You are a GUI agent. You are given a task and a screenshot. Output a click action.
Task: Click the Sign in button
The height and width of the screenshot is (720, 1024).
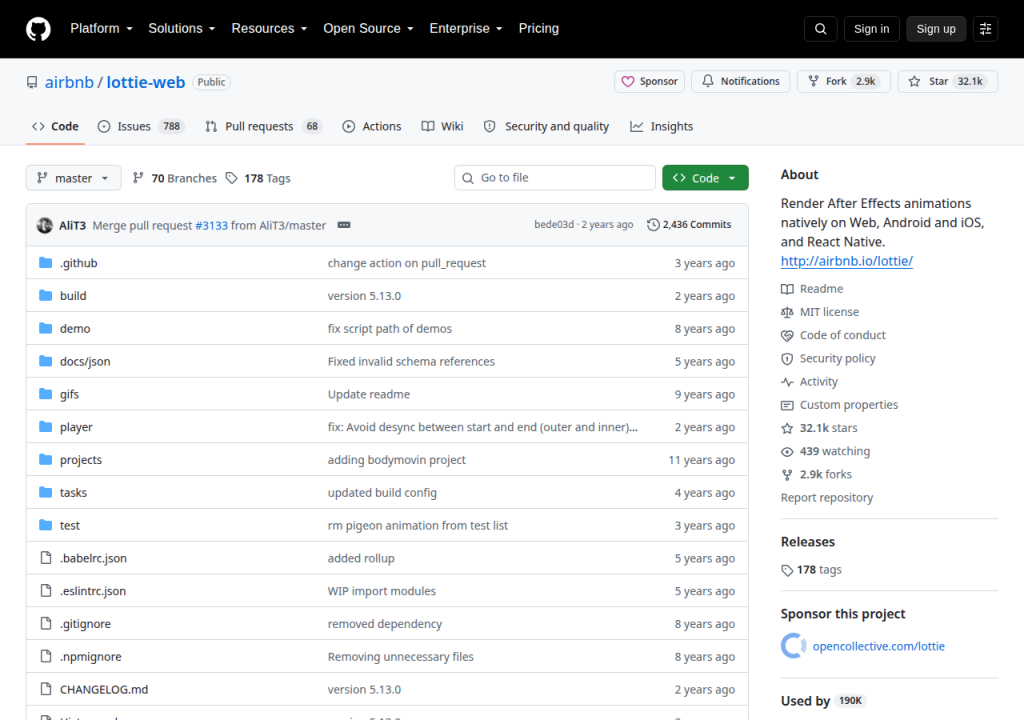871,29
